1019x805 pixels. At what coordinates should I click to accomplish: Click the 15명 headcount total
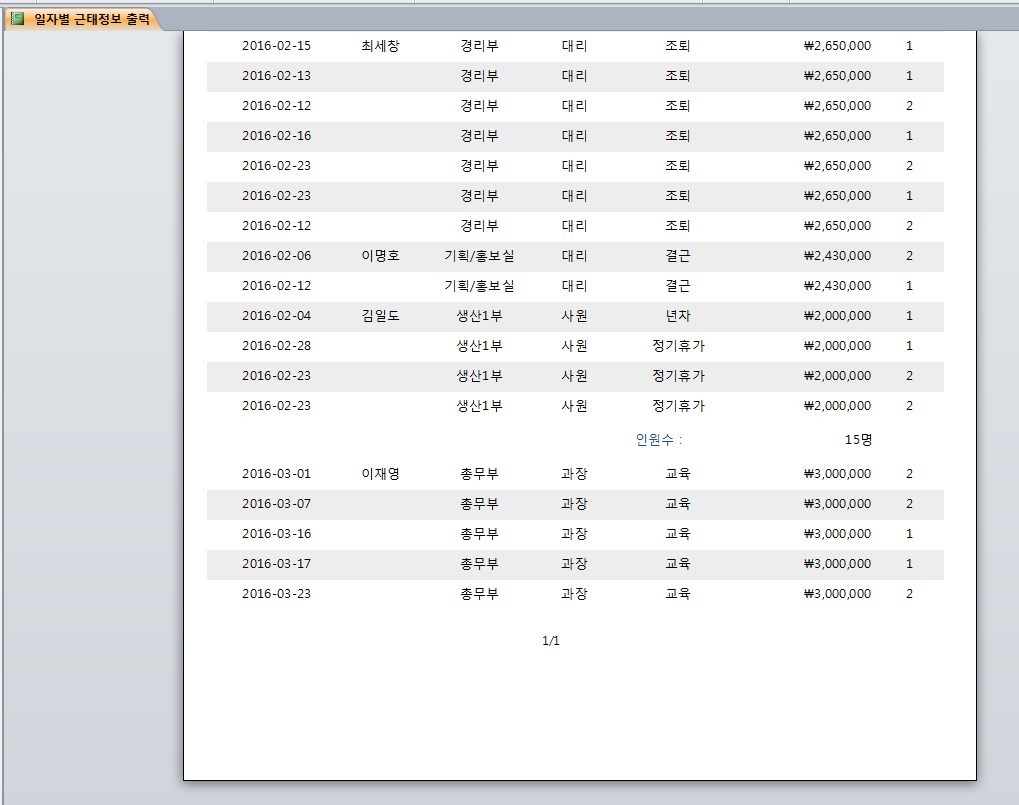(858, 439)
